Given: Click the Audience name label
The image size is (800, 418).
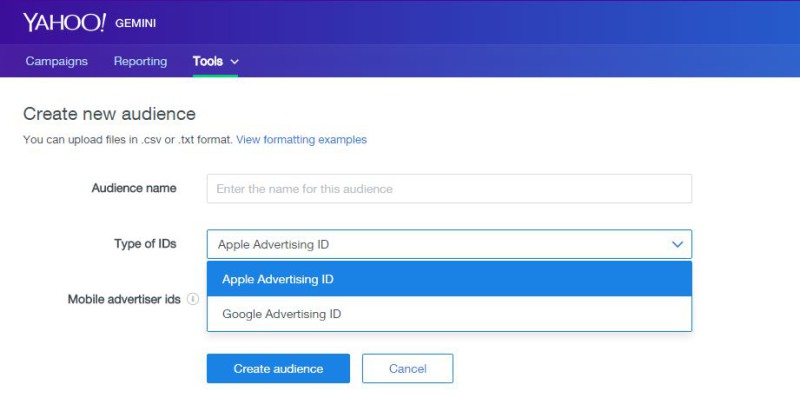Looking at the screenshot, I should (x=134, y=188).
